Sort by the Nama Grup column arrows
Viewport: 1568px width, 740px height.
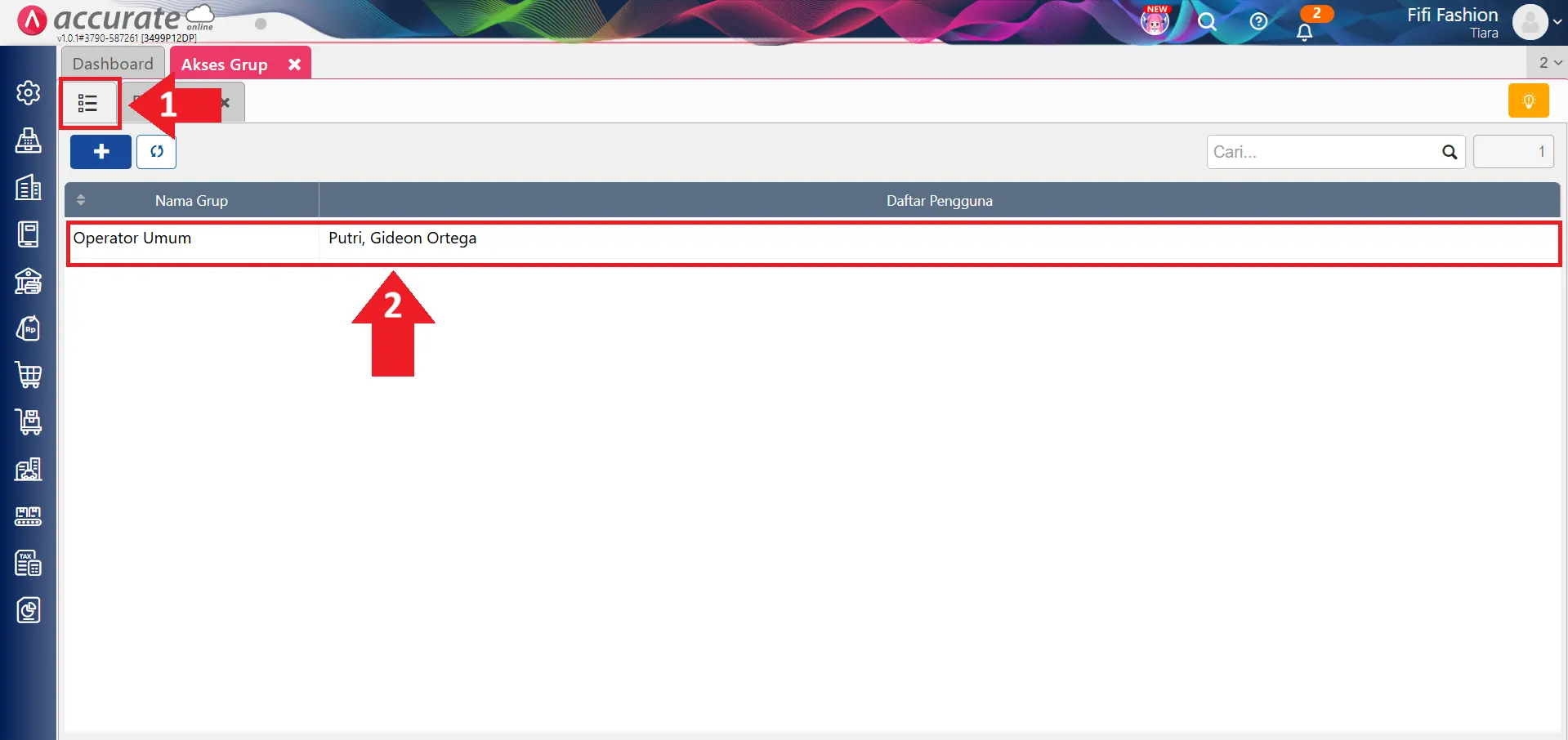(x=81, y=200)
